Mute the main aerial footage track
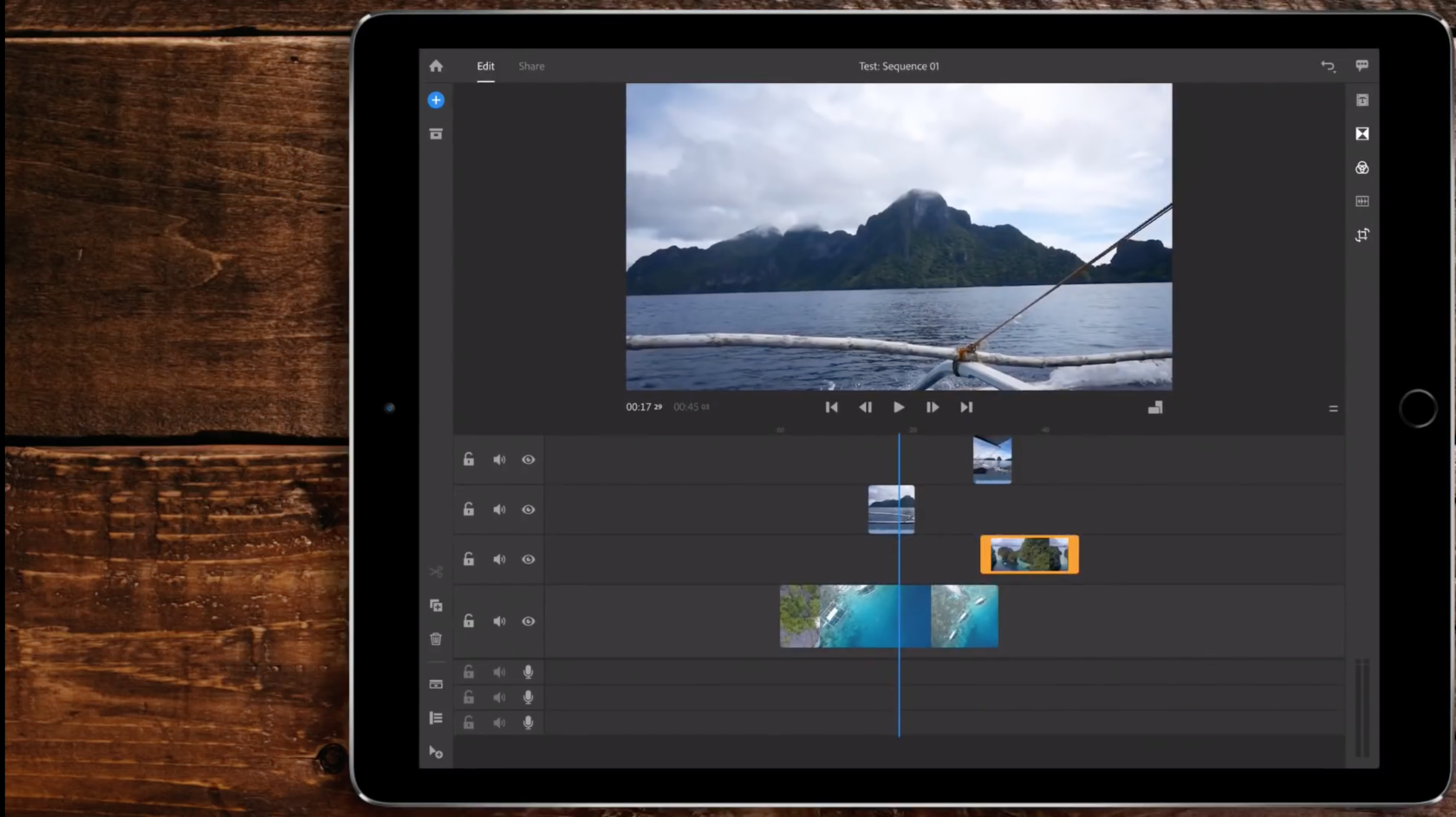The height and width of the screenshot is (817, 1456). [x=499, y=622]
